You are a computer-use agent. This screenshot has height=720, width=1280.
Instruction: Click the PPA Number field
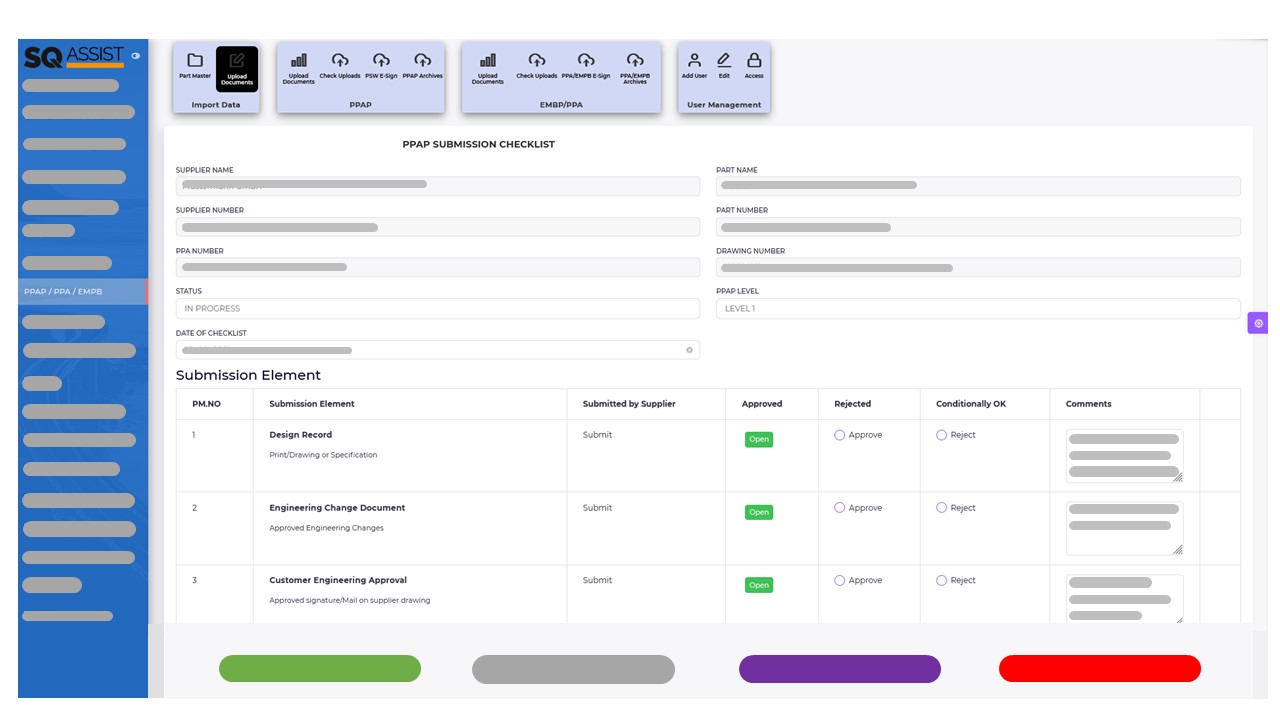(x=438, y=267)
